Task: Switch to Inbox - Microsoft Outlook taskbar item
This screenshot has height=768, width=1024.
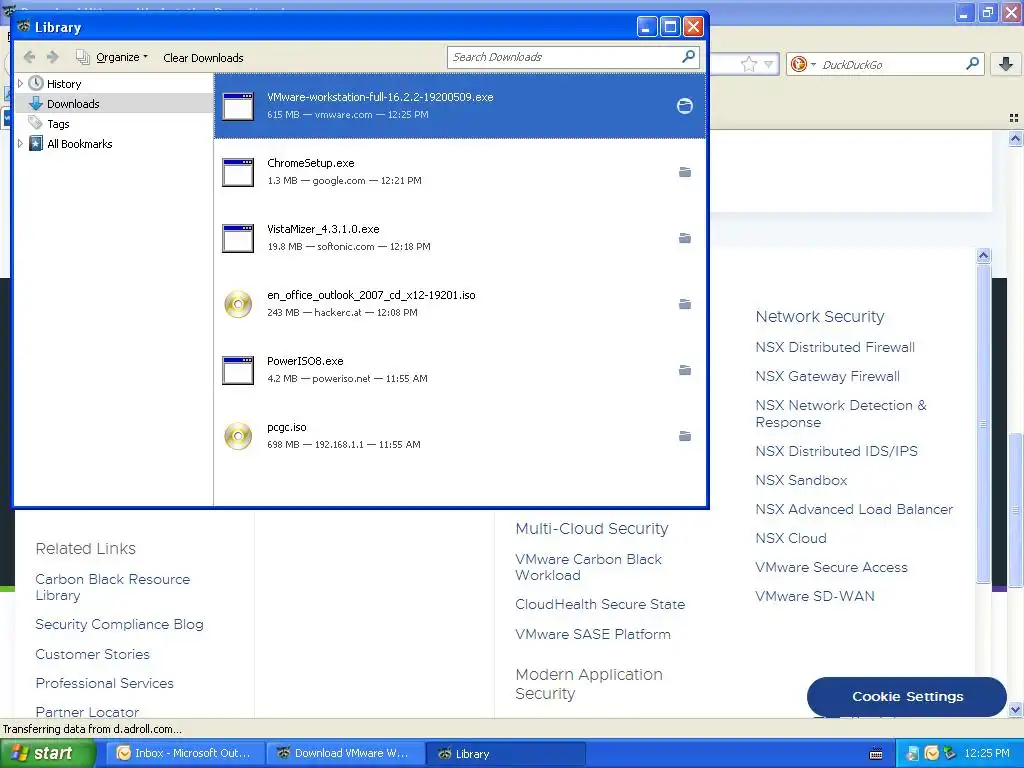Action: coord(188,753)
